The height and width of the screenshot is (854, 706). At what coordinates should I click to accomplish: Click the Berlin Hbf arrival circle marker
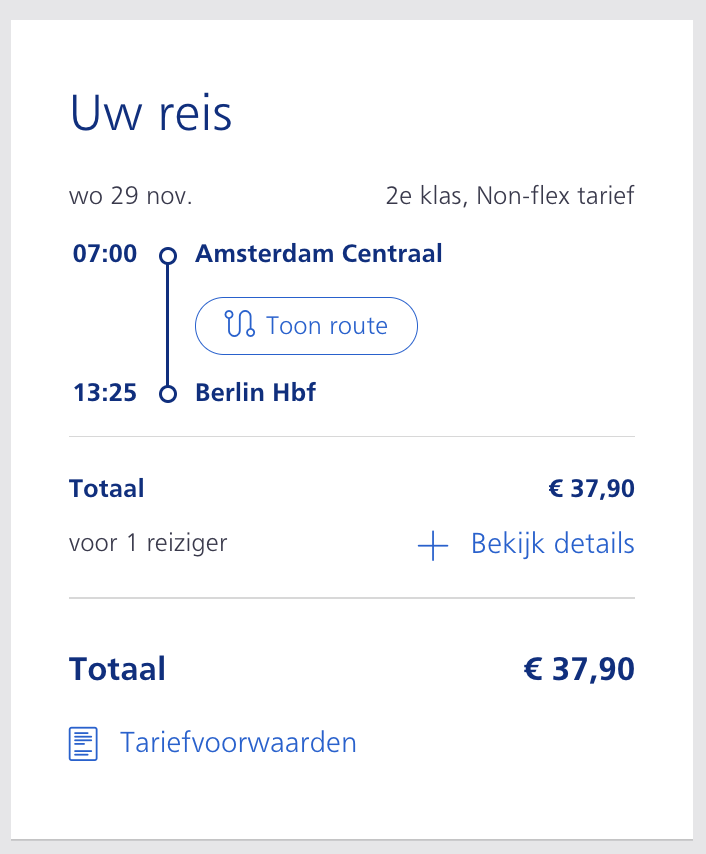coord(168,394)
